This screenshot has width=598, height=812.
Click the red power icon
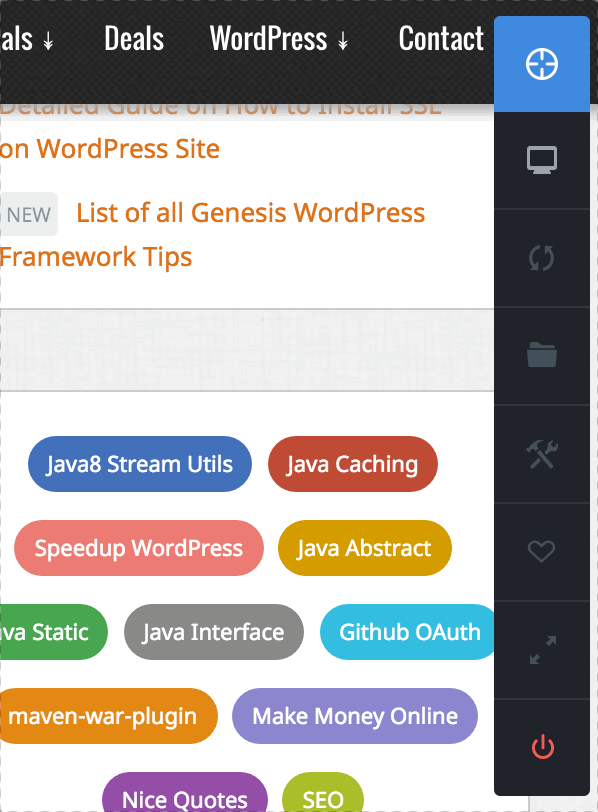click(543, 747)
